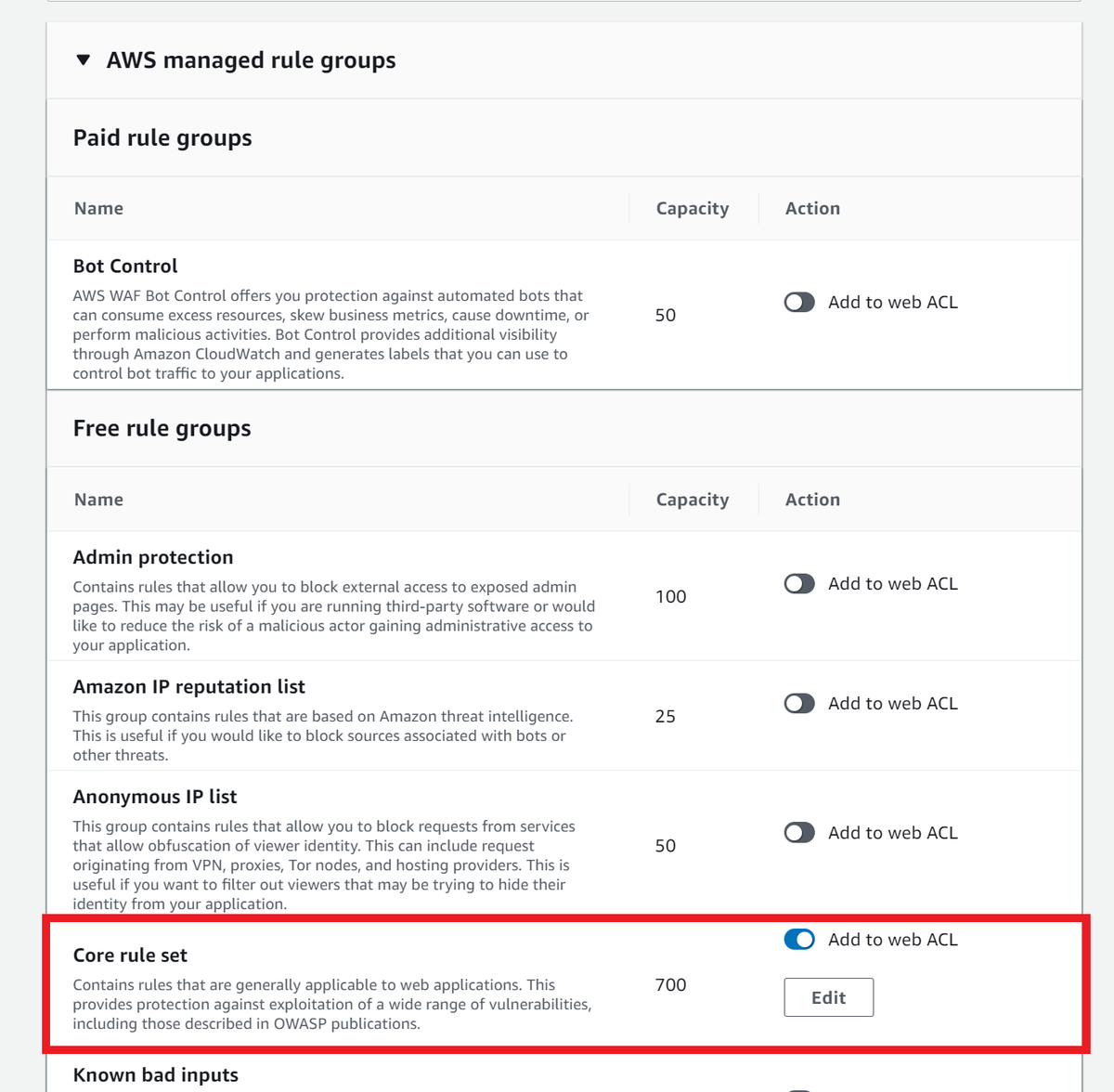Click the Core rule set capacity value 700
The image size is (1114, 1092).
tap(671, 985)
